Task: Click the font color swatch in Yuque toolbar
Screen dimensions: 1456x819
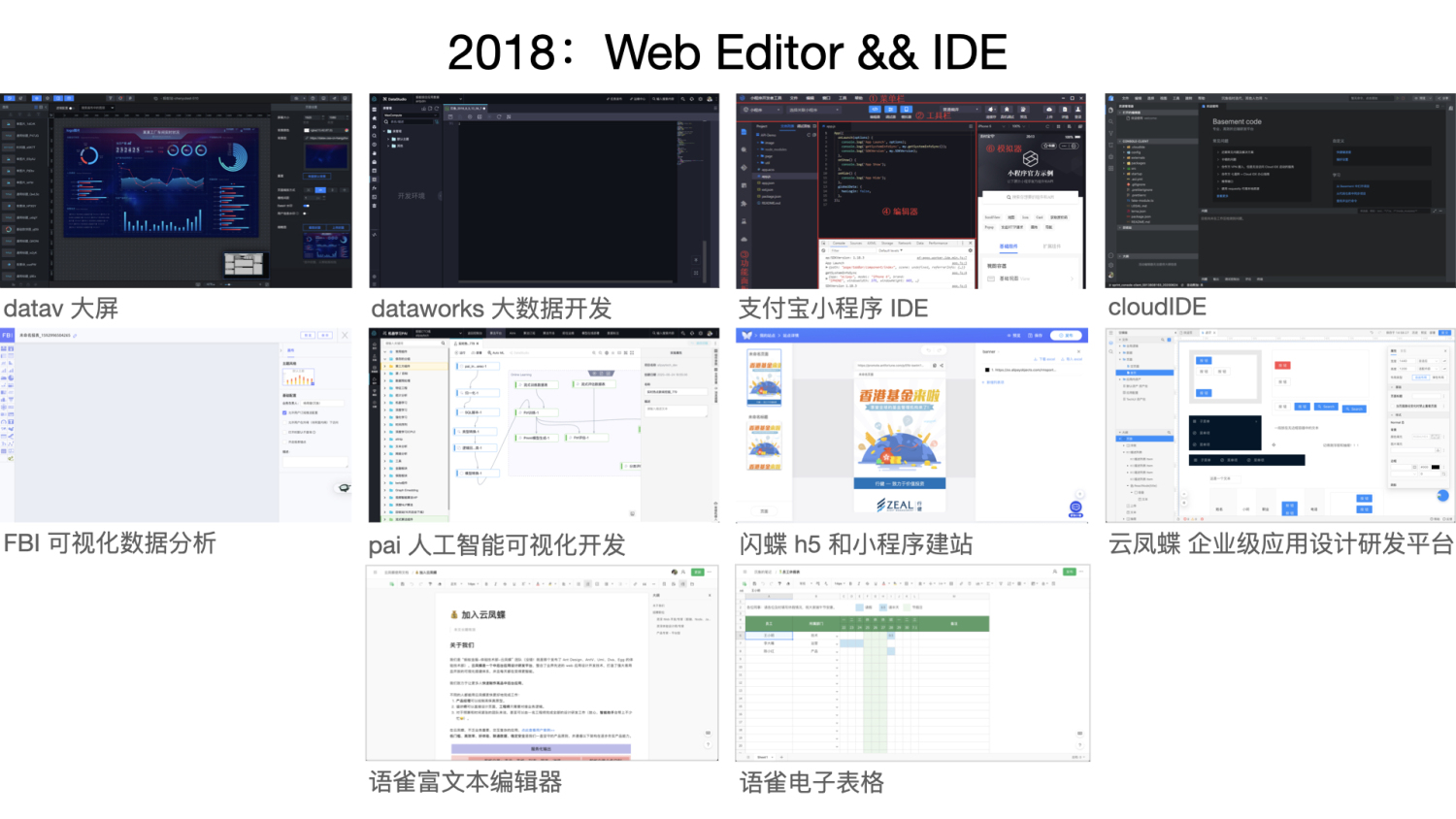Action: click(538, 584)
